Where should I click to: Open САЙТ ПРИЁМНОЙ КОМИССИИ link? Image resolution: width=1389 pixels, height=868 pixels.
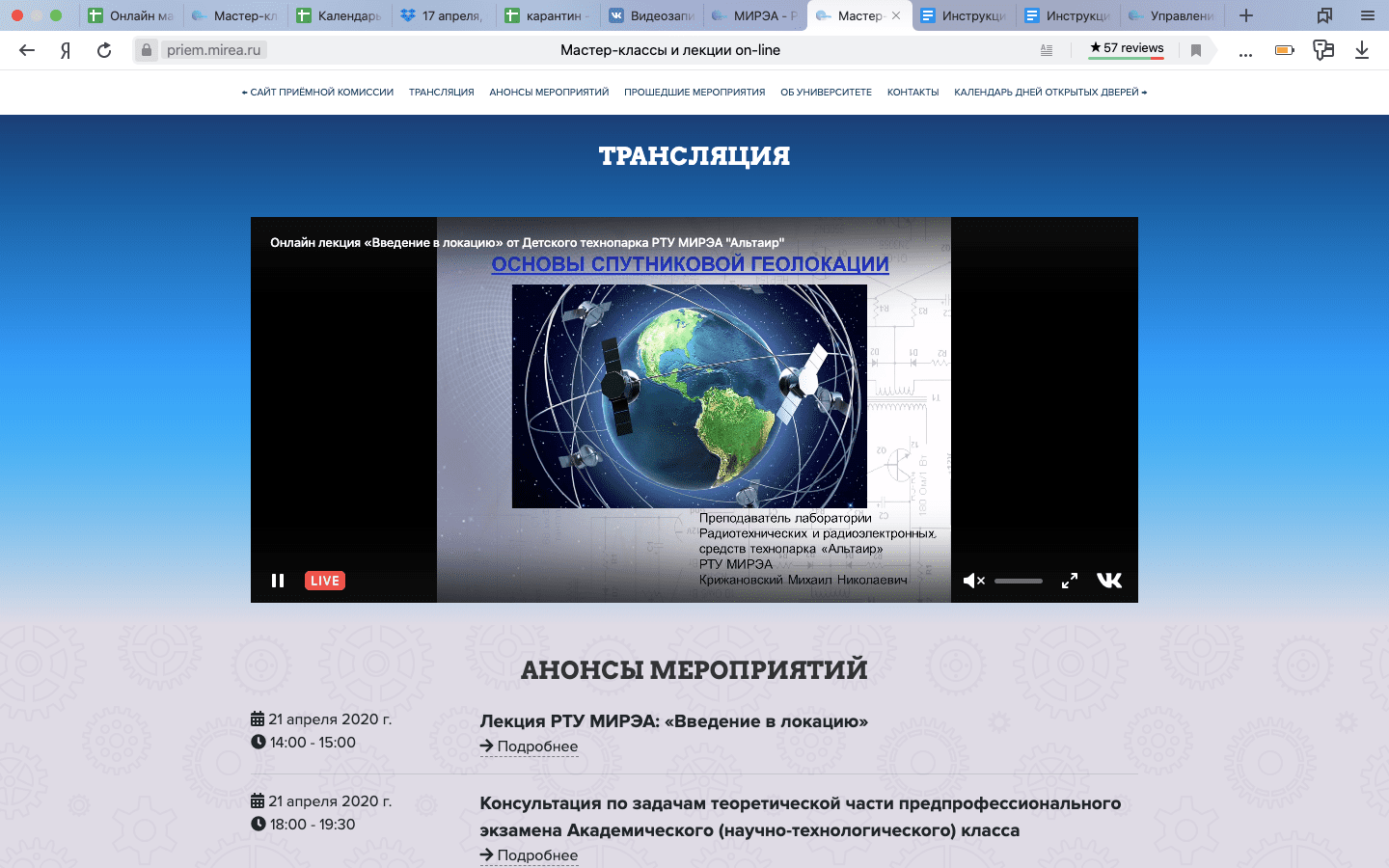click(317, 93)
